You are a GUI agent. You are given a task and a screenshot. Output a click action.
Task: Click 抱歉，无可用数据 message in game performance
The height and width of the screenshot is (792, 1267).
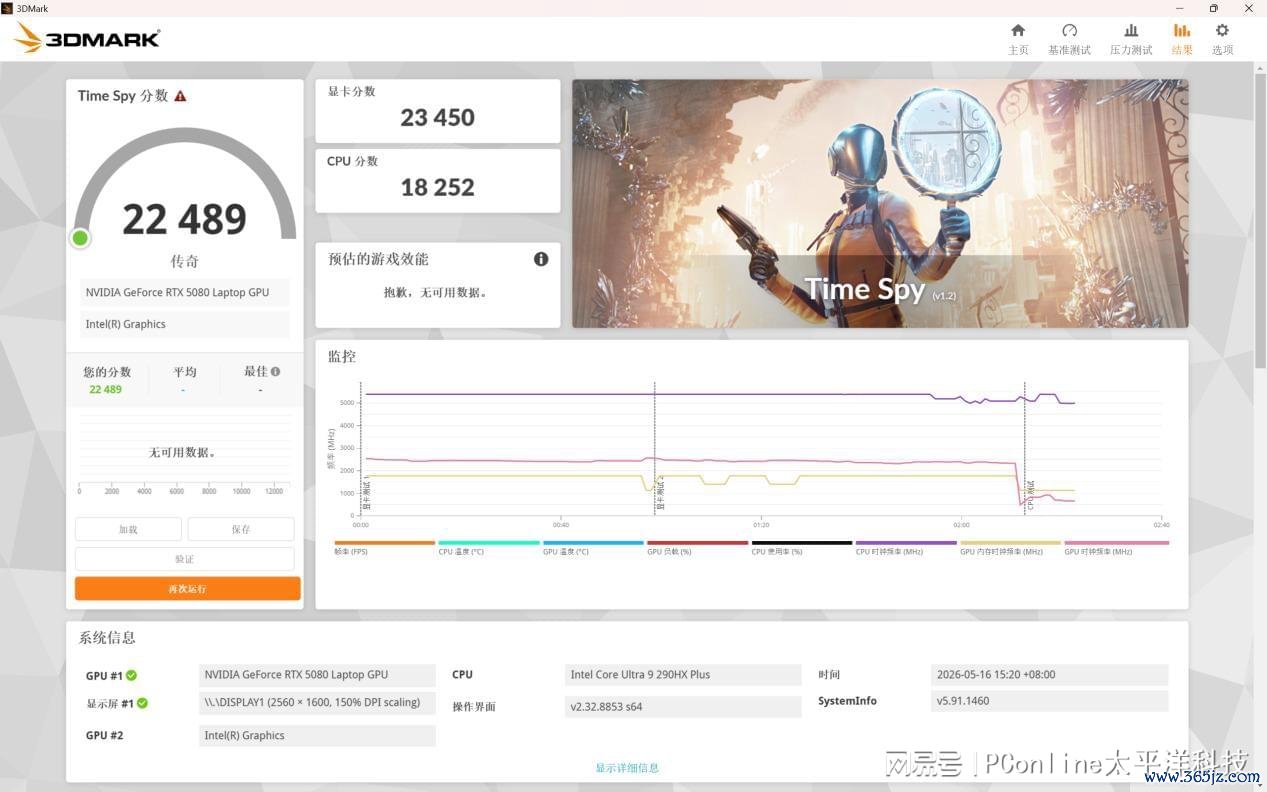[436, 293]
